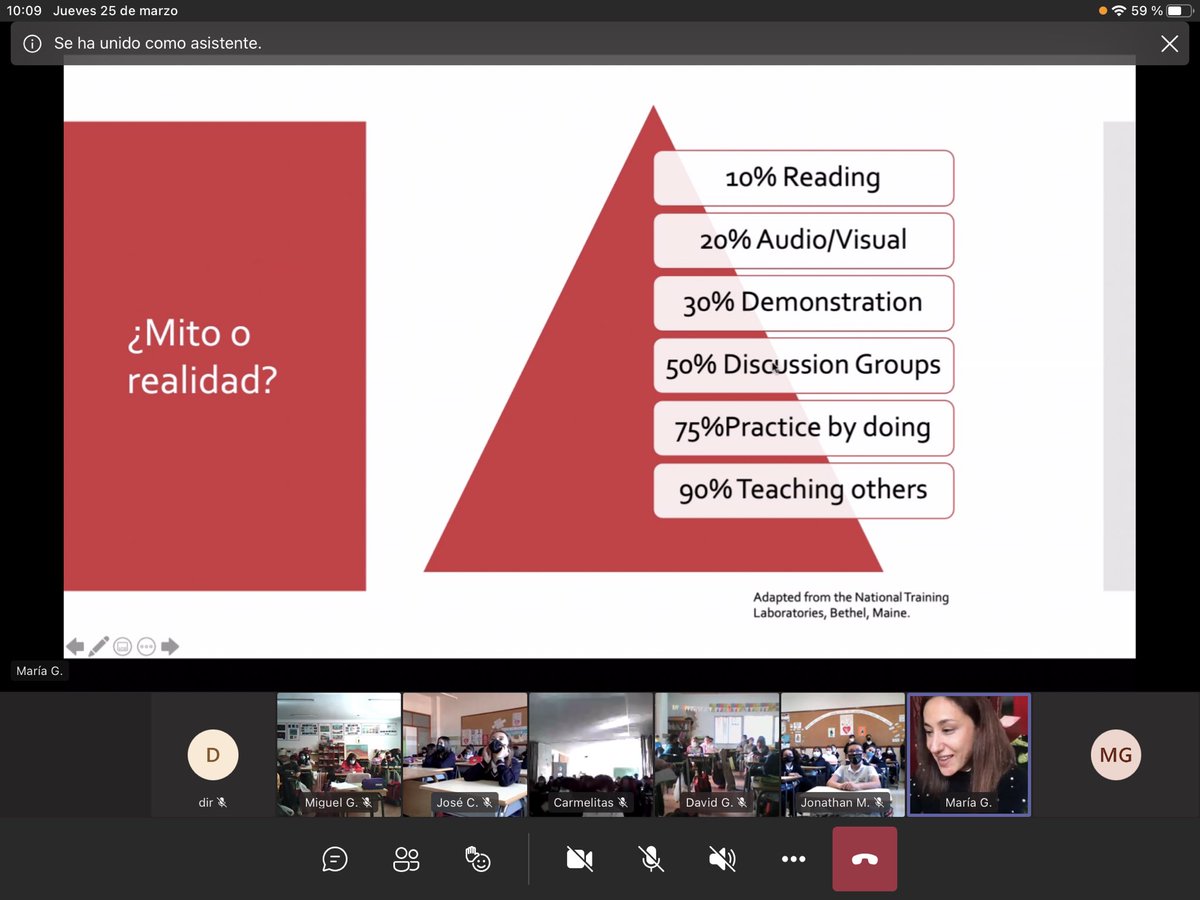
Task: Select the Carmelitas video thumbnail
Action: pos(591,755)
